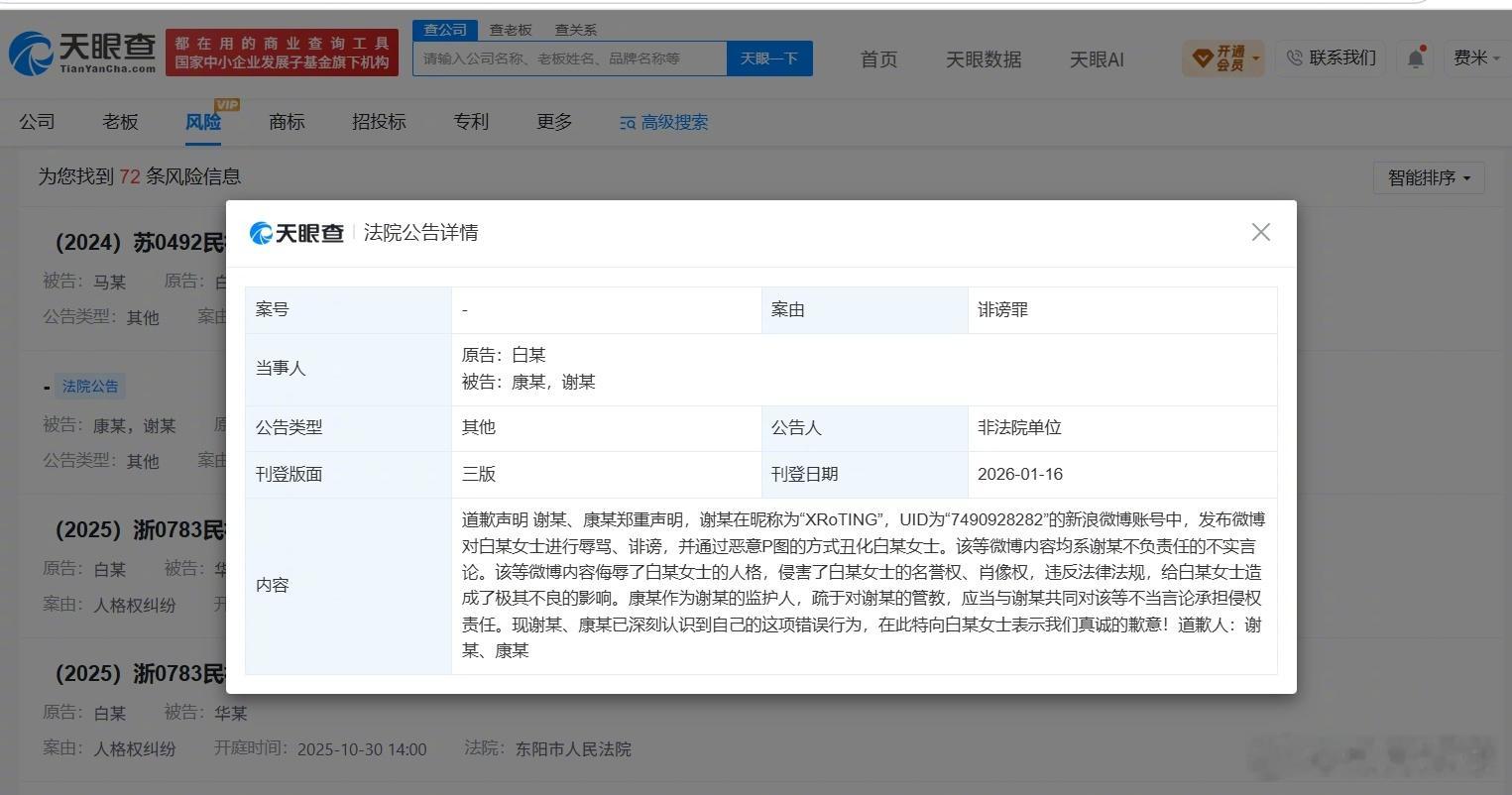Go to 天眼数据 page
The width and height of the screenshot is (1512, 795).
tap(984, 59)
